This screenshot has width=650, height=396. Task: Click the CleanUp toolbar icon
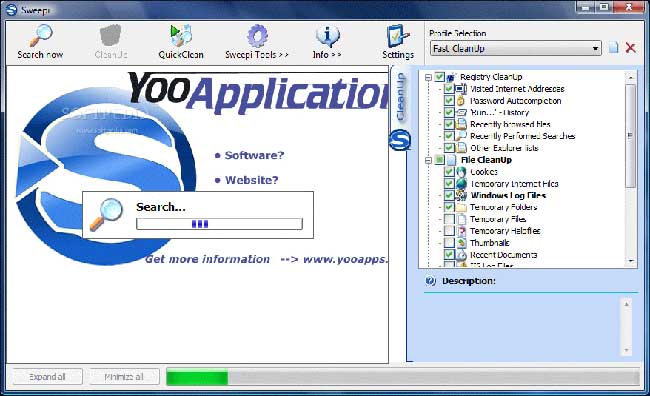(111, 36)
